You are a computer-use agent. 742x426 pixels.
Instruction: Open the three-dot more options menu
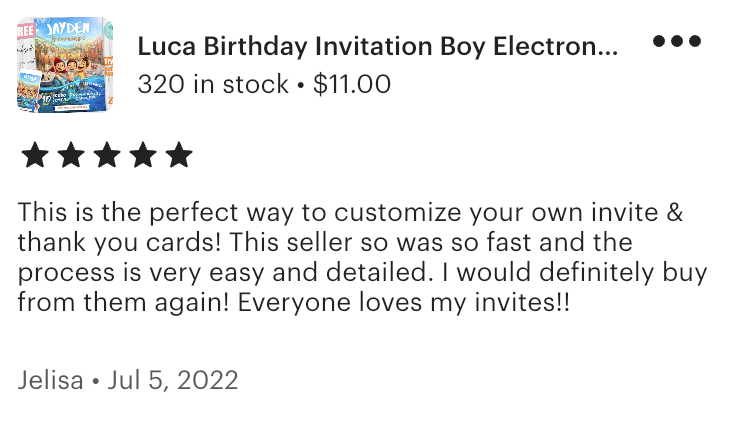(676, 42)
